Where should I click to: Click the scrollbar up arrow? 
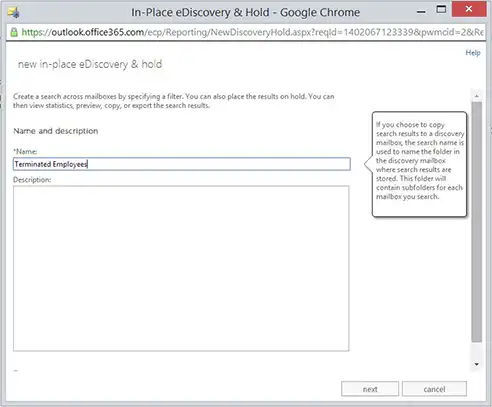click(477, 96)
